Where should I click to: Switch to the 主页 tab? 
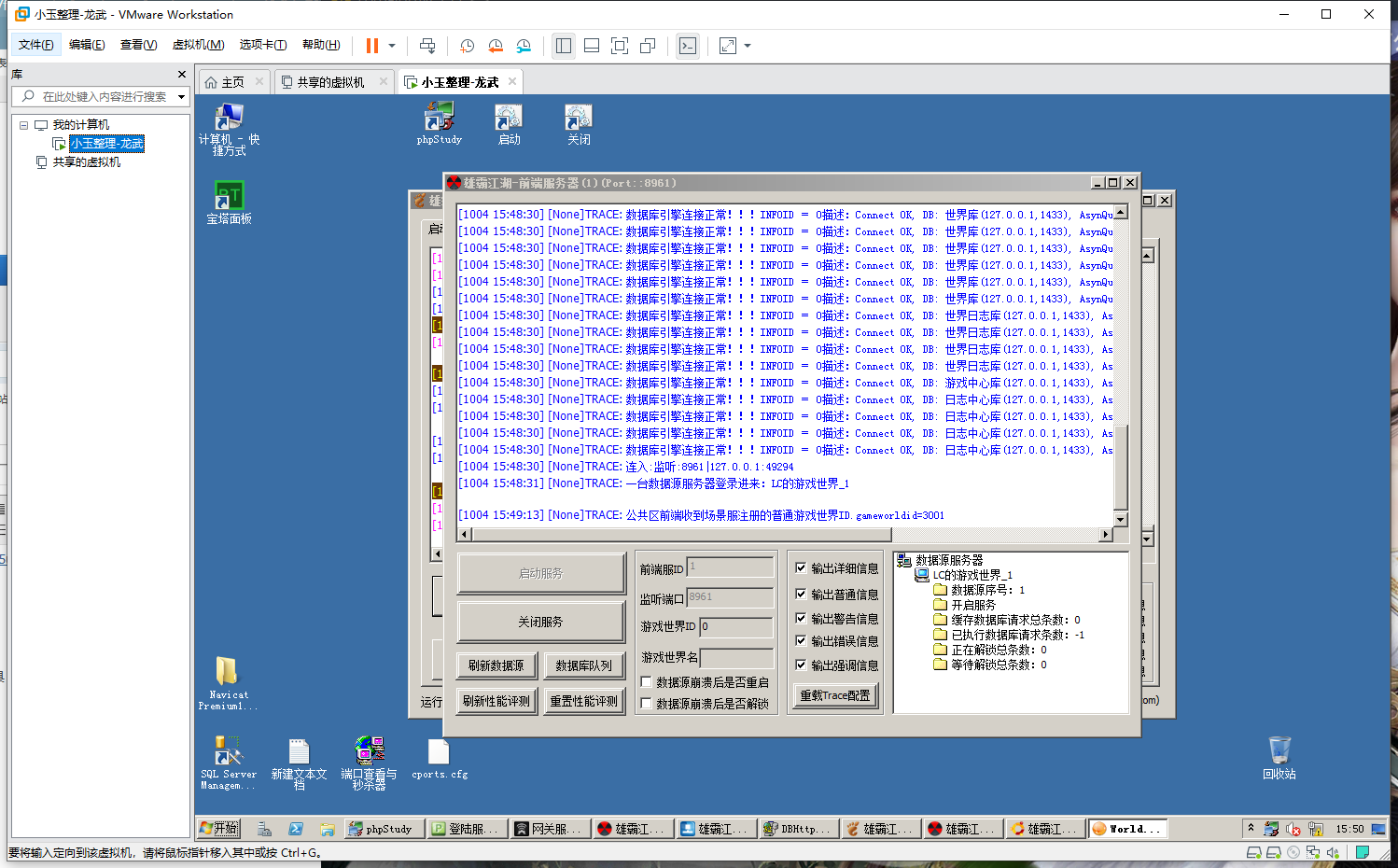coord(232,82)
